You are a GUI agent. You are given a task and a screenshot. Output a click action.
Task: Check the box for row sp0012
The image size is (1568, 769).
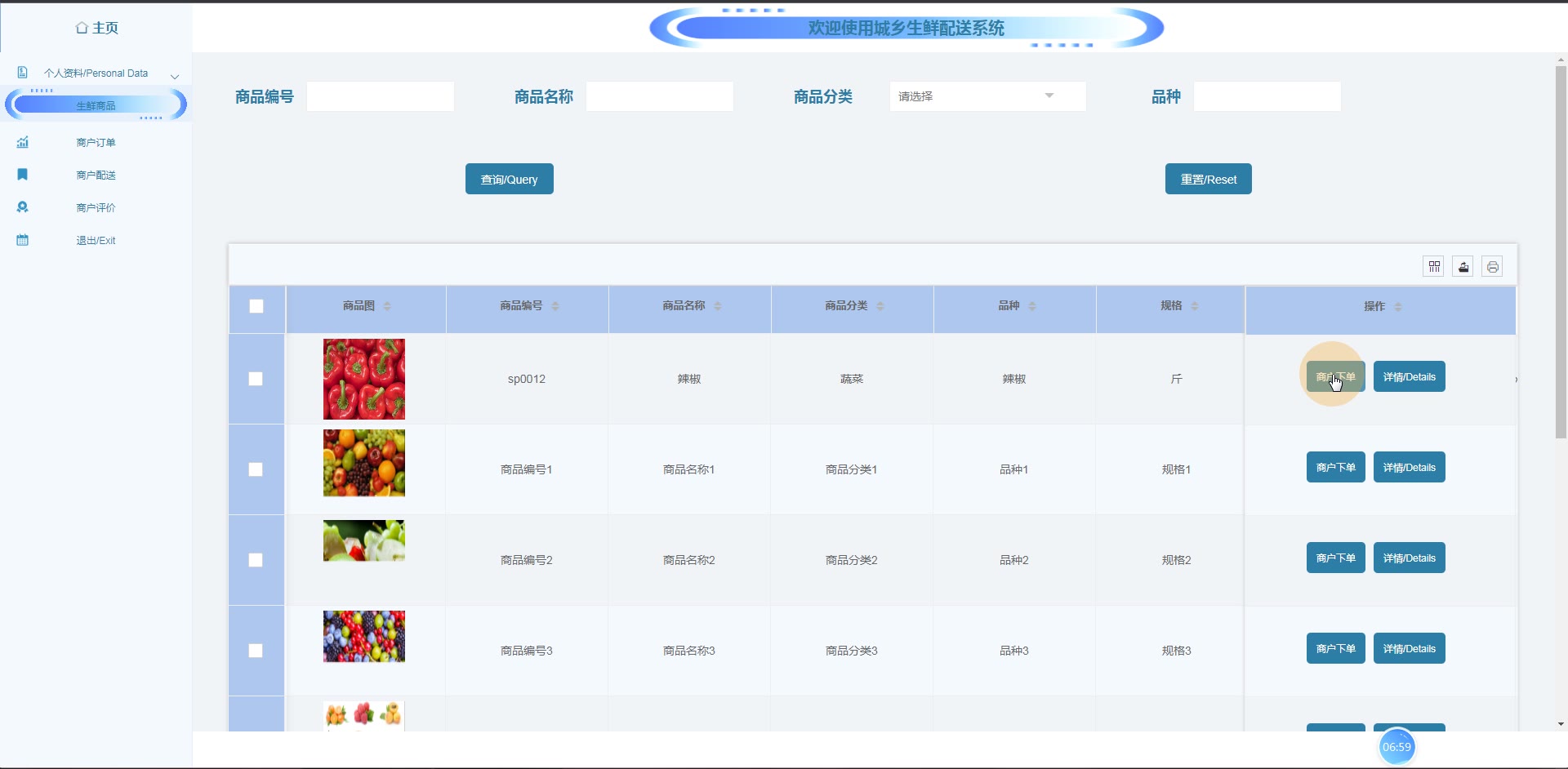(x=256, y=379)
